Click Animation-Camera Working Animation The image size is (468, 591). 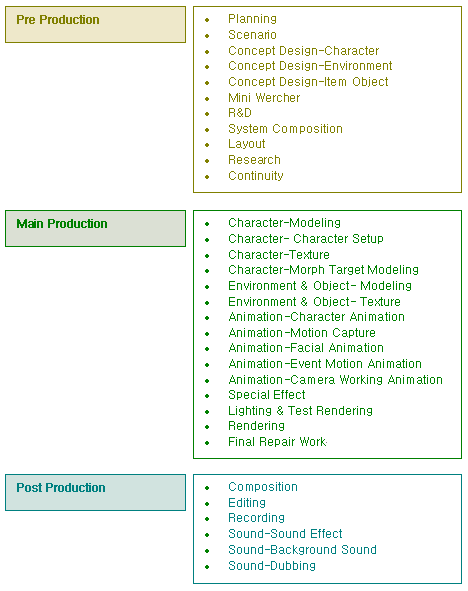click(x=335, y=380)
